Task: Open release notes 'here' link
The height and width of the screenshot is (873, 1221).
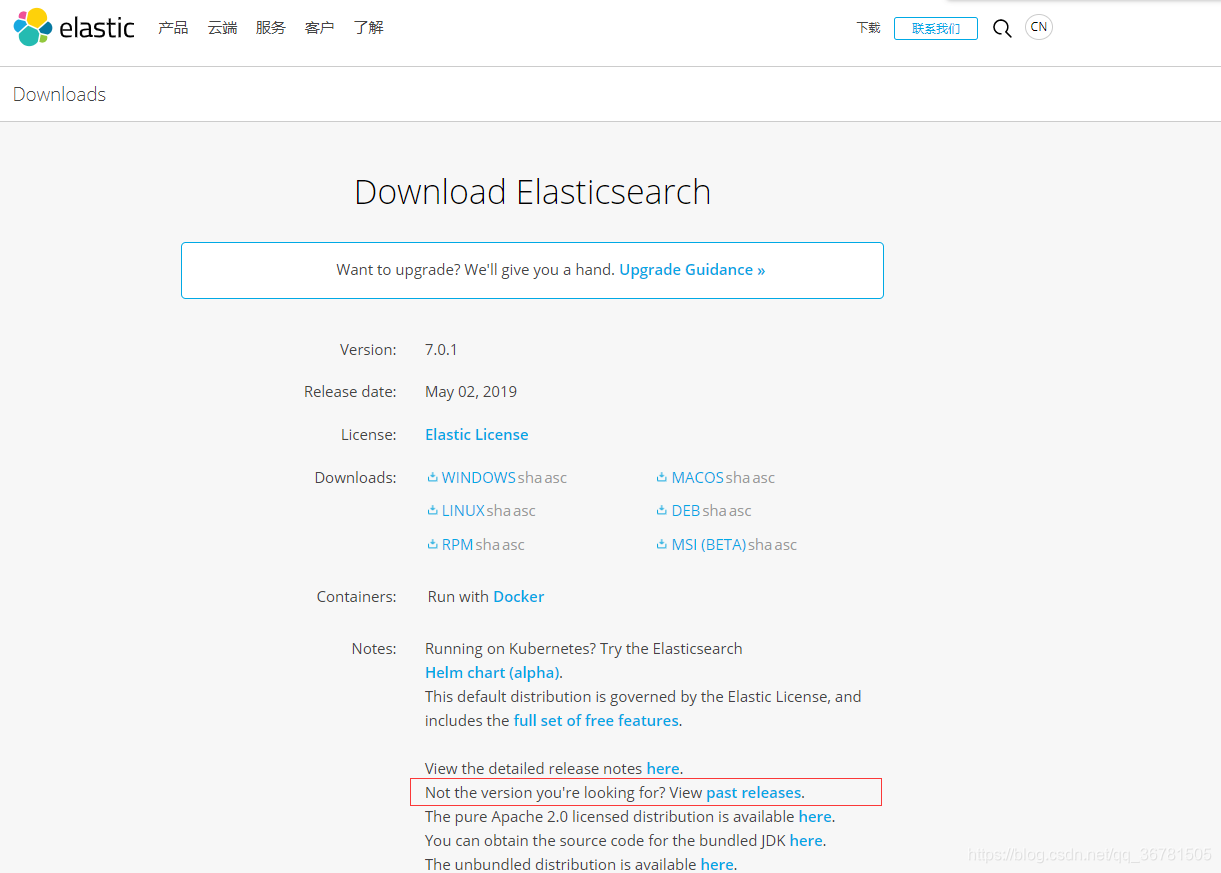Action: click(x=663, y=769)
